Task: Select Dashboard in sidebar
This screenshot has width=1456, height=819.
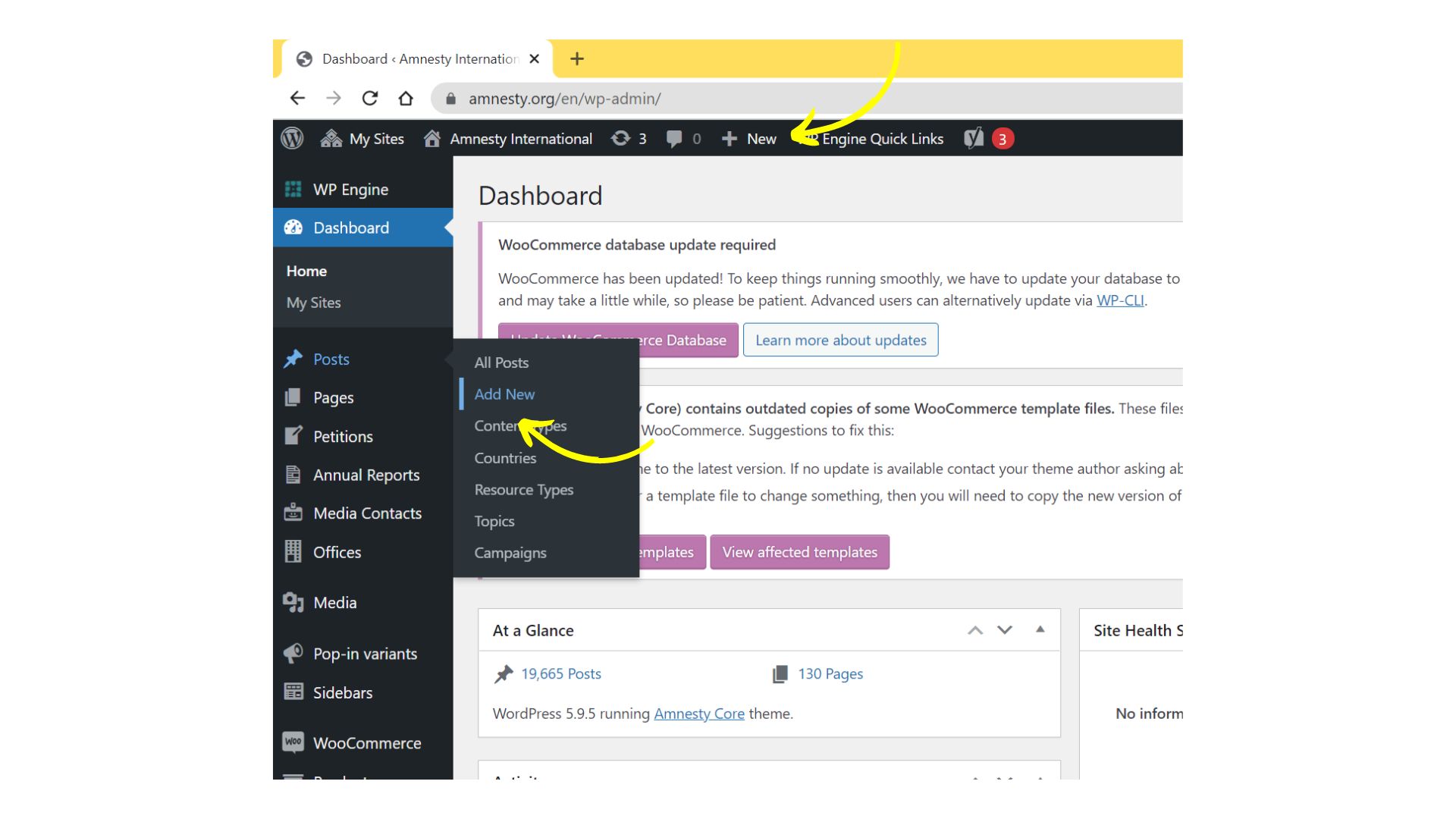Action: pyautogui.click(x=362, y=227)
